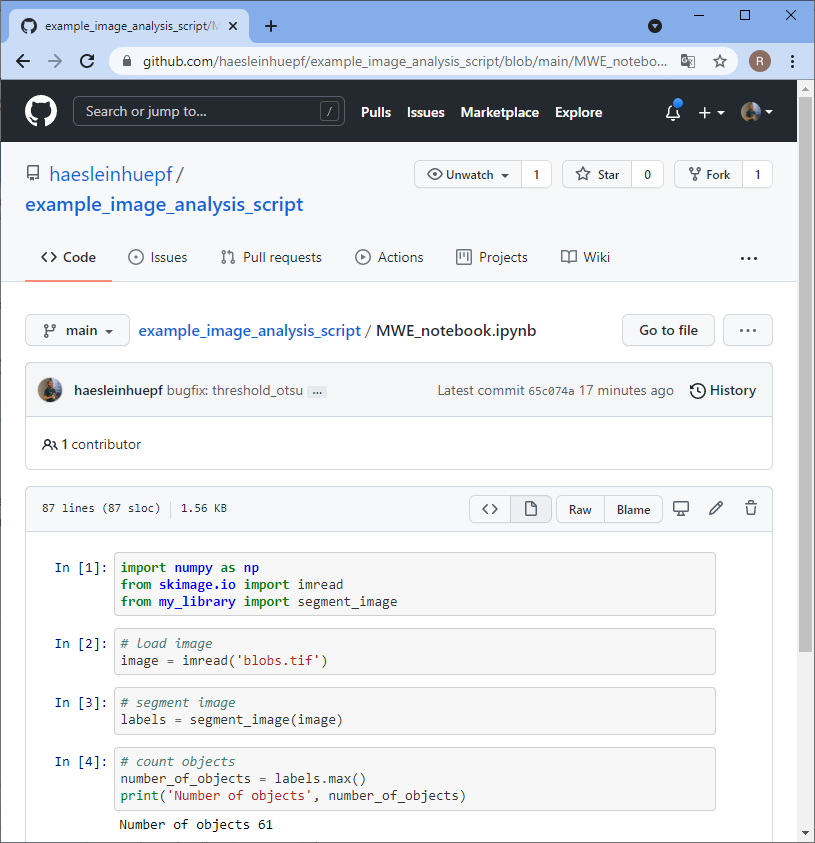Open the History link
This screenshot has height=843, width=815.
click(x=723, y=391)
